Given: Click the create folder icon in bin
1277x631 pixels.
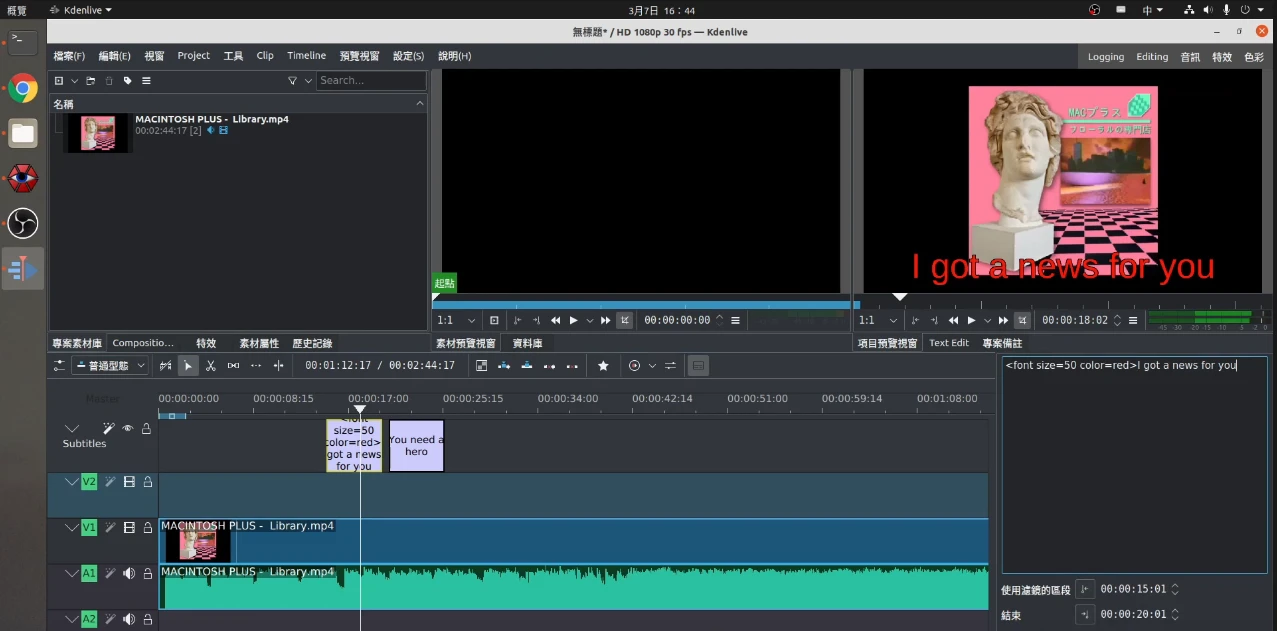Looking at the screenshot, I should pos(90,81).
